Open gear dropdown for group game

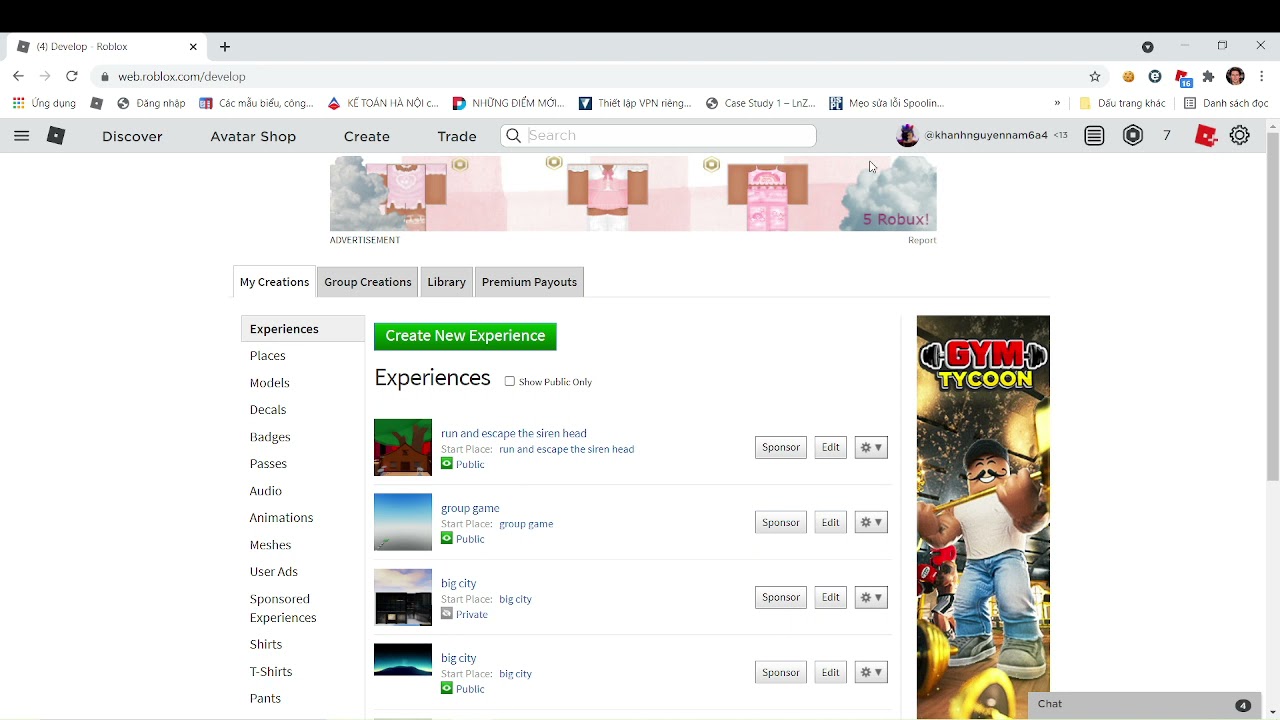(871, 522)
